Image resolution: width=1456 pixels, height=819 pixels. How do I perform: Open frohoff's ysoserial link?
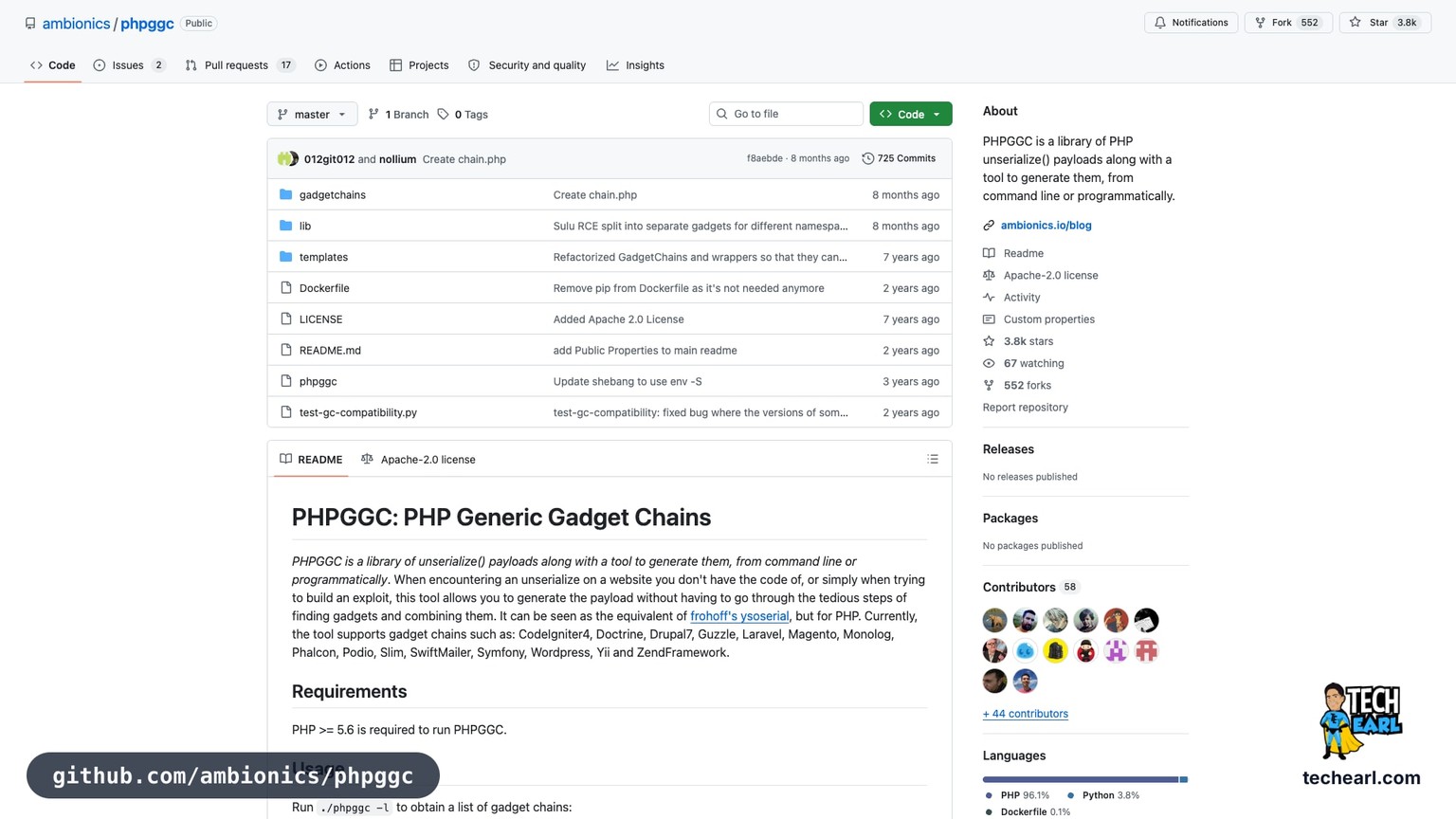(739, 616)
